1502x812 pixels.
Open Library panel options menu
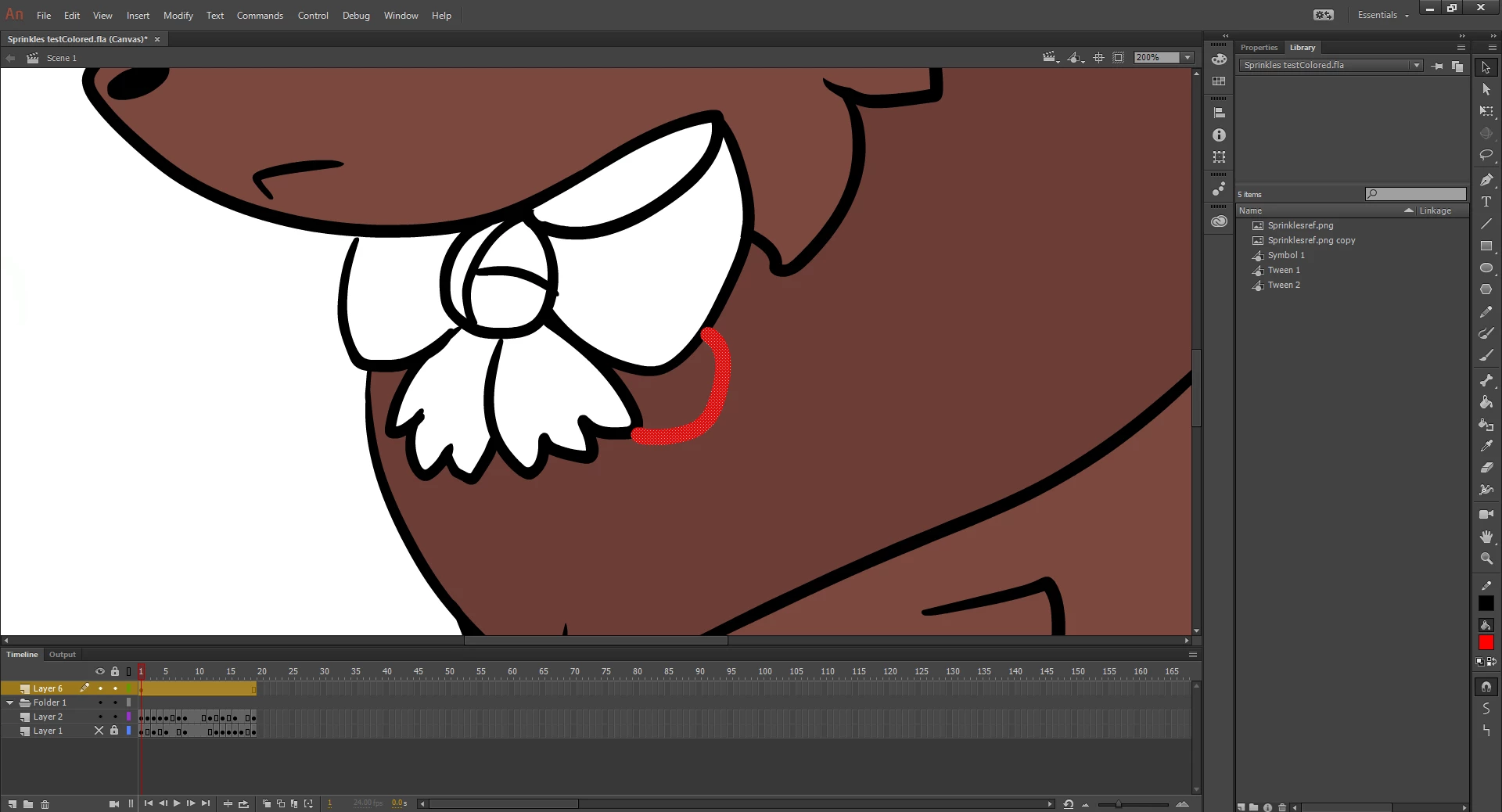(x=1461, y=48)
